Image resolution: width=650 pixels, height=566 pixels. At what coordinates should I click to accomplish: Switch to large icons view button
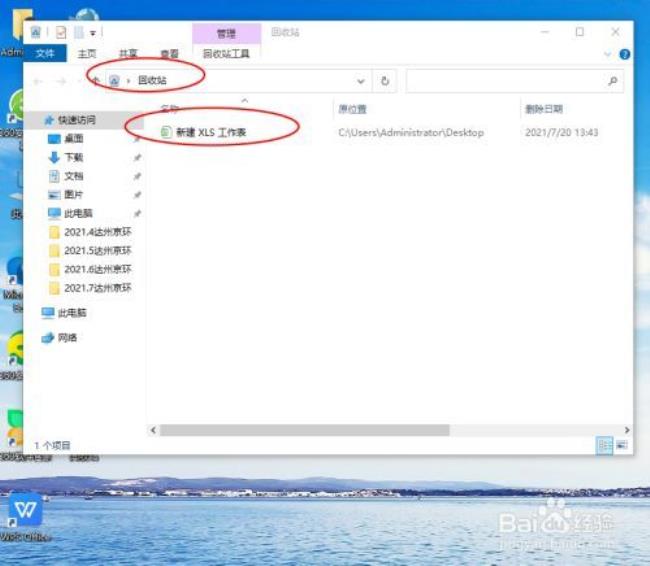(x=622, y=445)
